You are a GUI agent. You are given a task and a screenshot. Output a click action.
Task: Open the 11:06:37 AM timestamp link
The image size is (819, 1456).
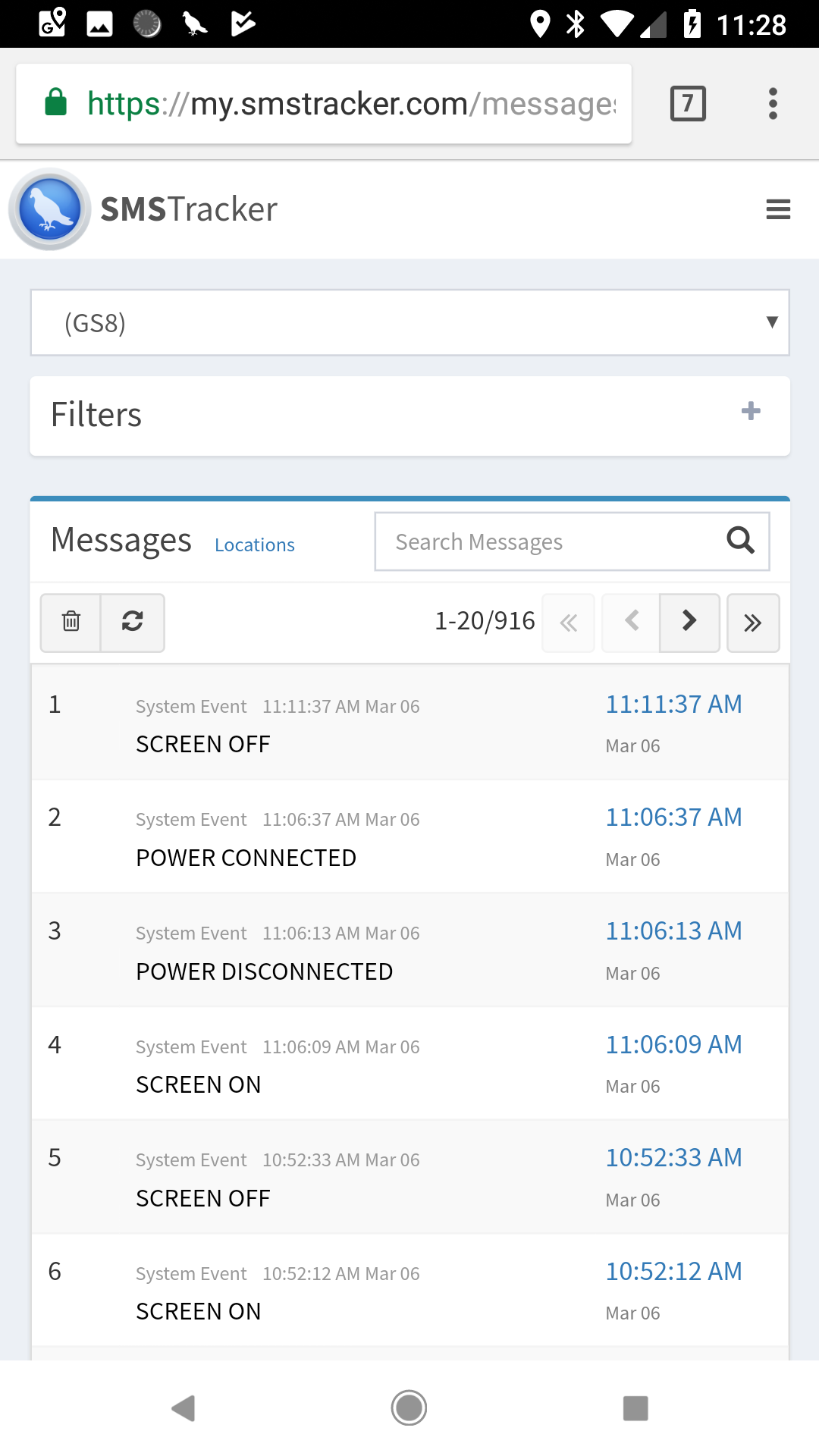673,817
